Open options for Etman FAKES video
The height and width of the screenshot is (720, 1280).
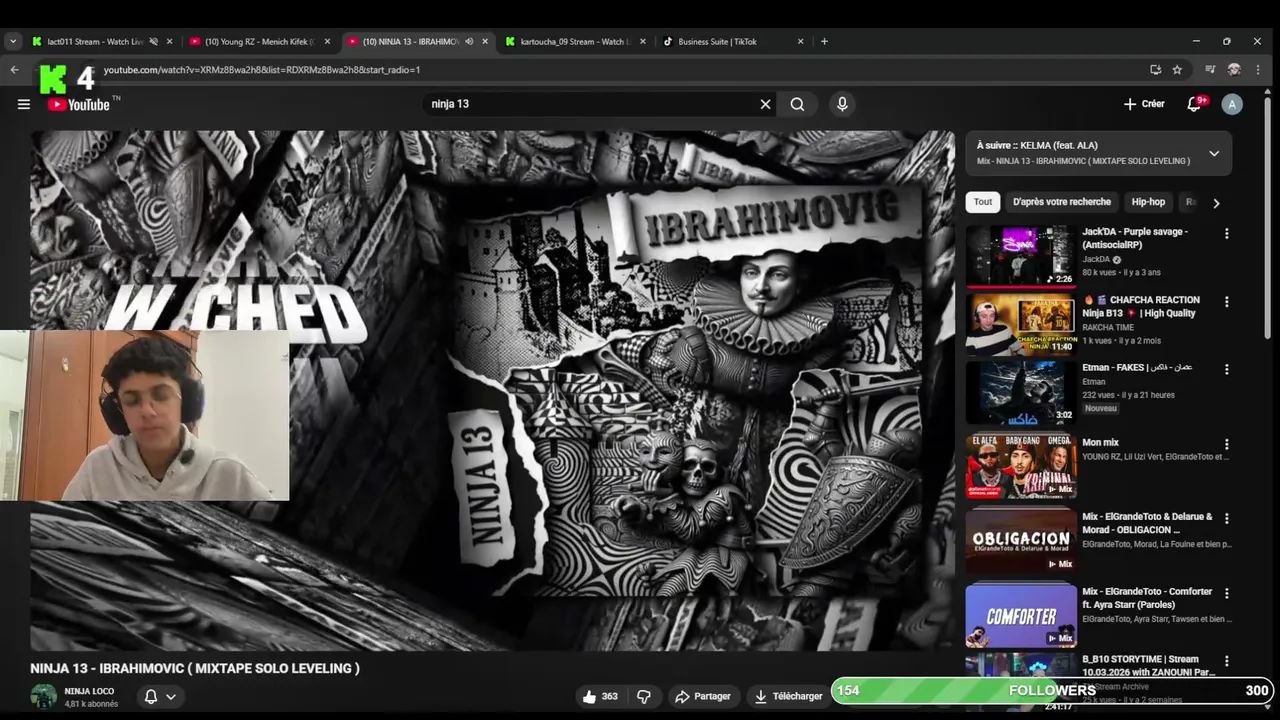(1227, 369)
